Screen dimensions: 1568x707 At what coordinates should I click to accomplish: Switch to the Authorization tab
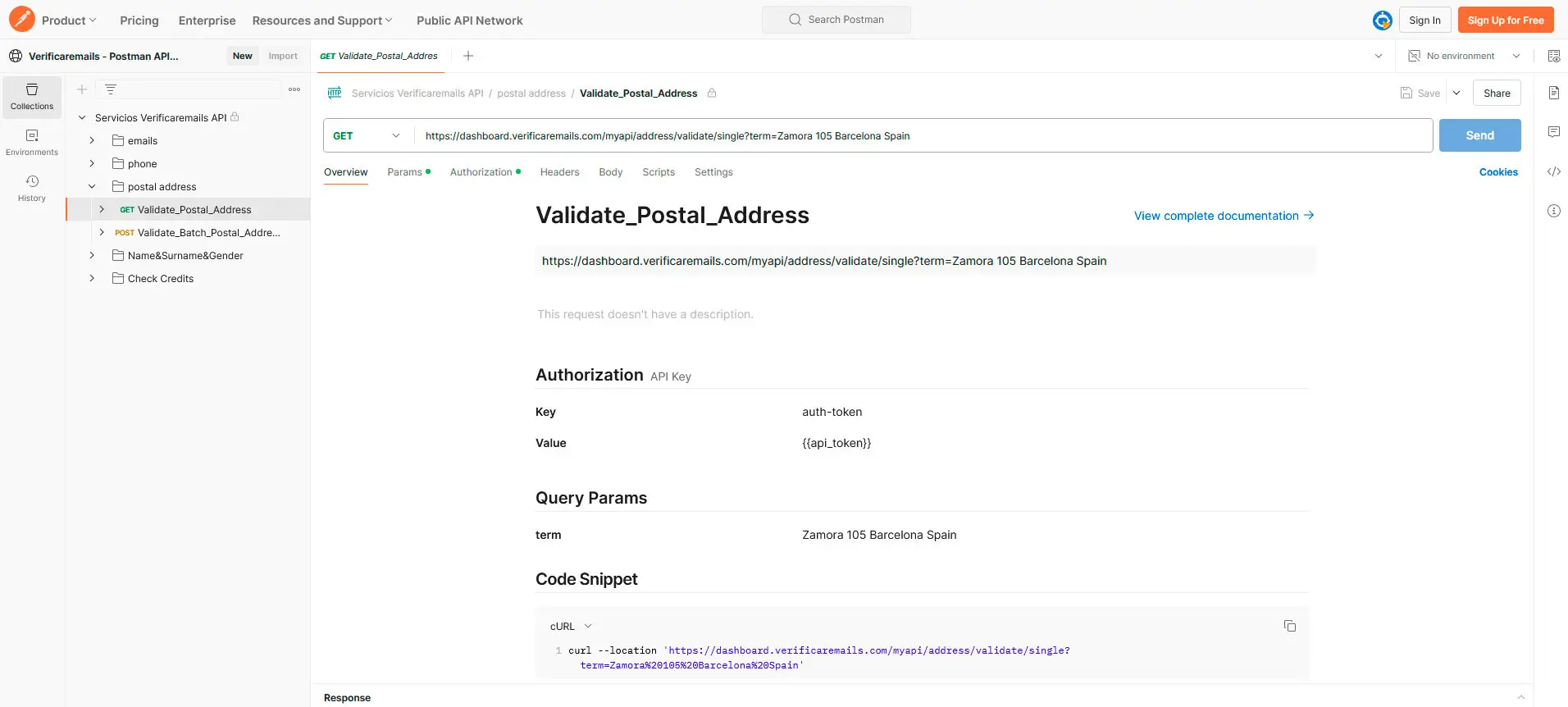485,172
